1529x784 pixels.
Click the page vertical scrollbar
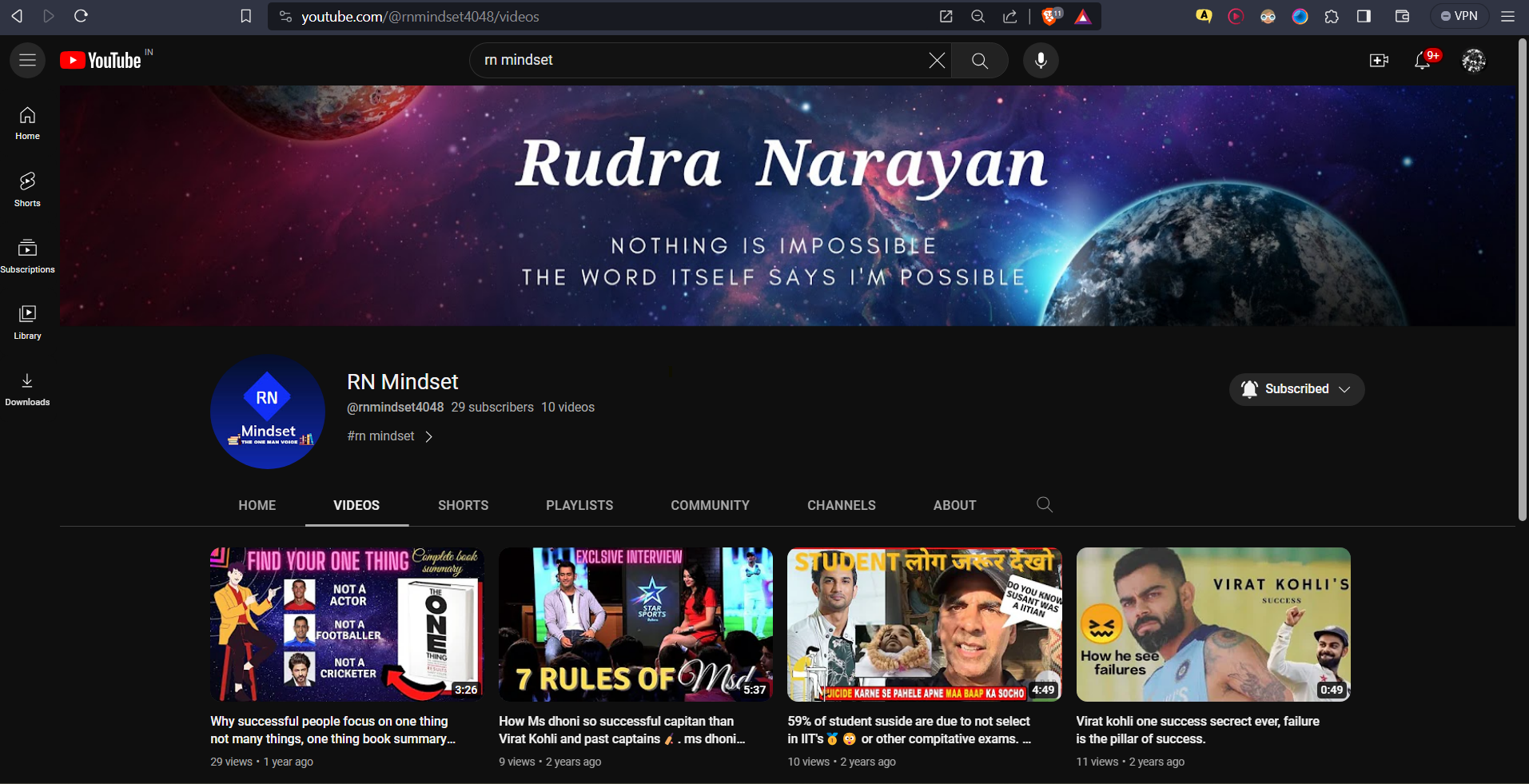click(1523, 280)
